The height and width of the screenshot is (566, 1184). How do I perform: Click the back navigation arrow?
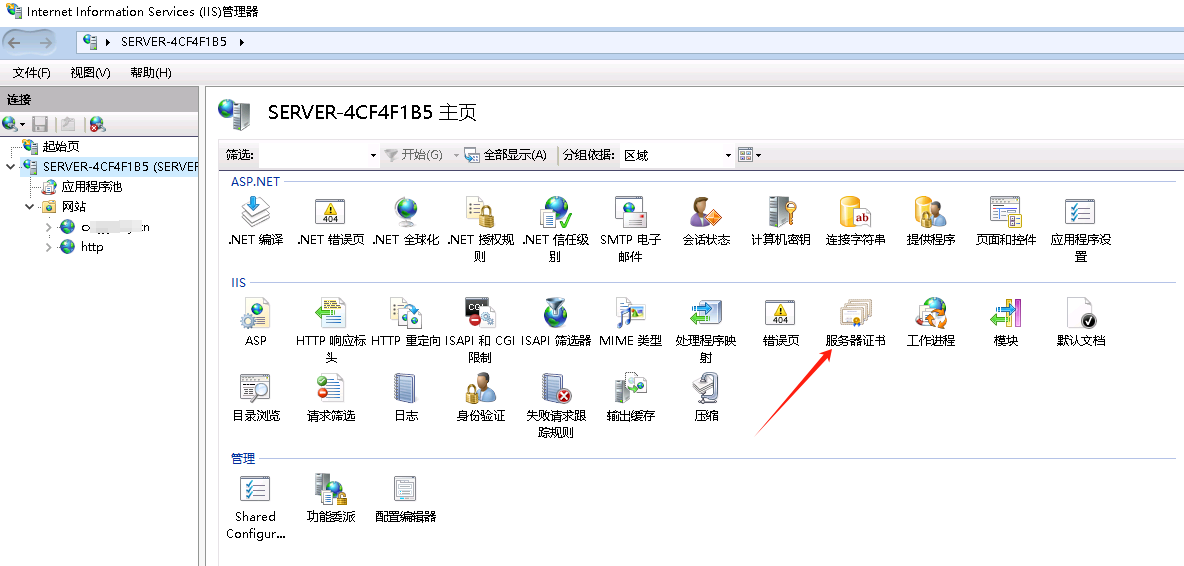(14, 42)
